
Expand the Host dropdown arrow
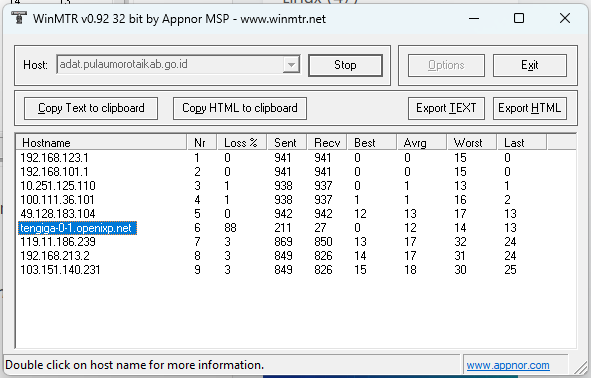[291, 64]
